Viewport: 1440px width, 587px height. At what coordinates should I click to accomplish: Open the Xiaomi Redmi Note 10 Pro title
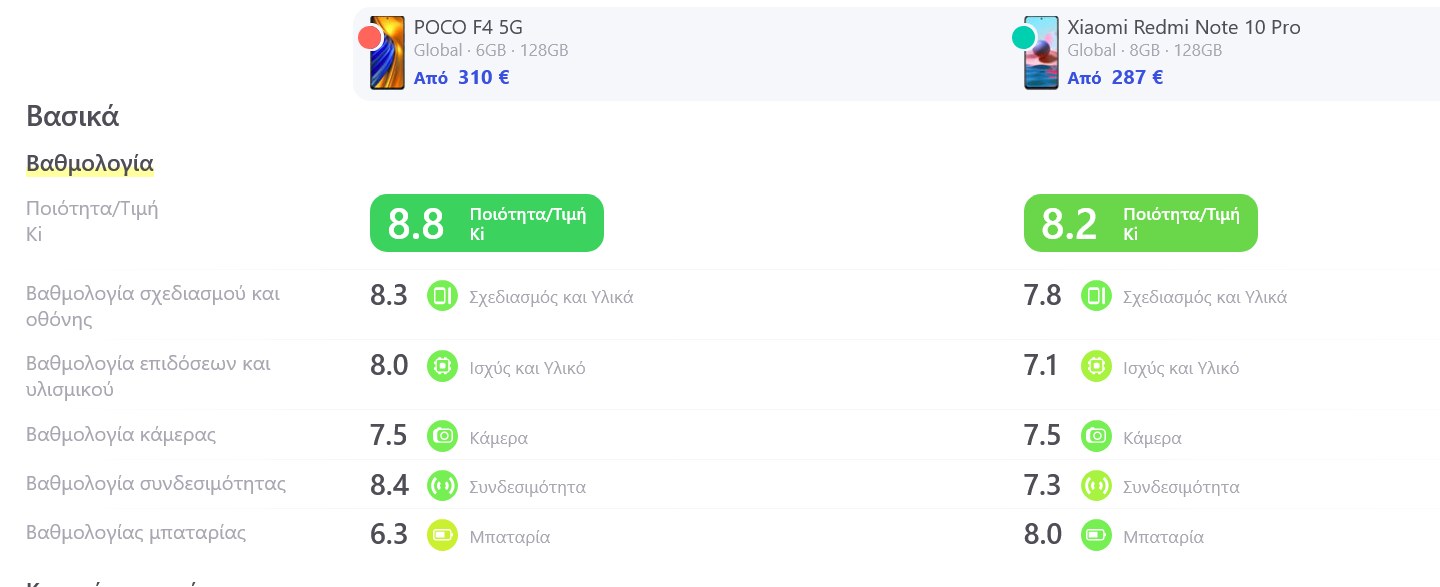point(1184,27)
